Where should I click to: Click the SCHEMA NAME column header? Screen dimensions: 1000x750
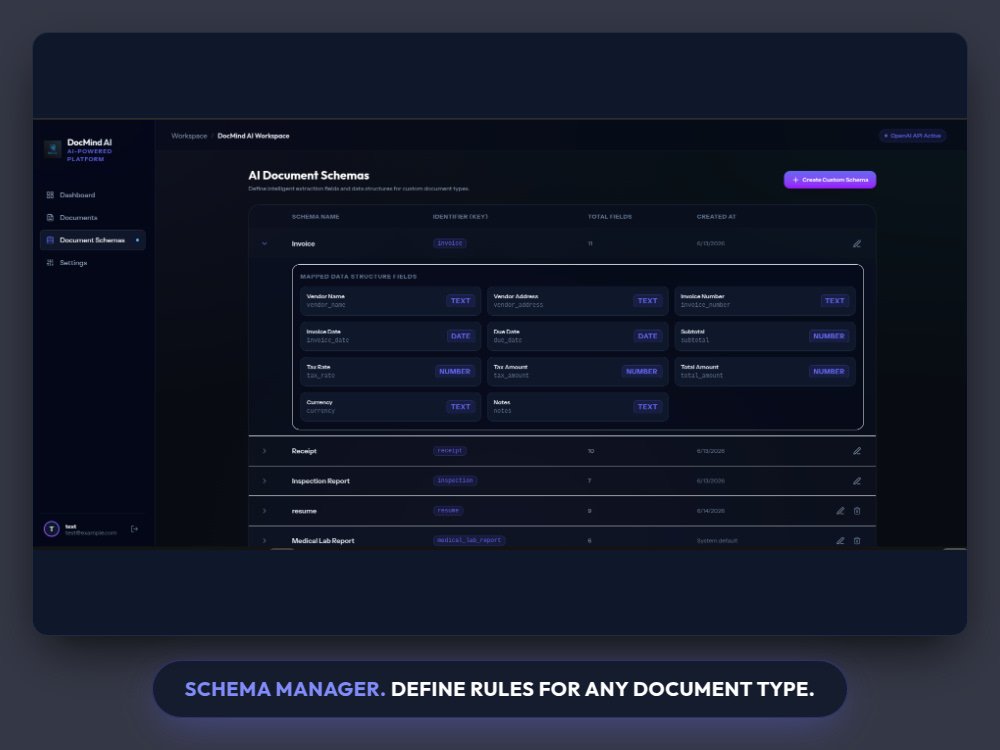pyautogui.click(x=316, y=217)
